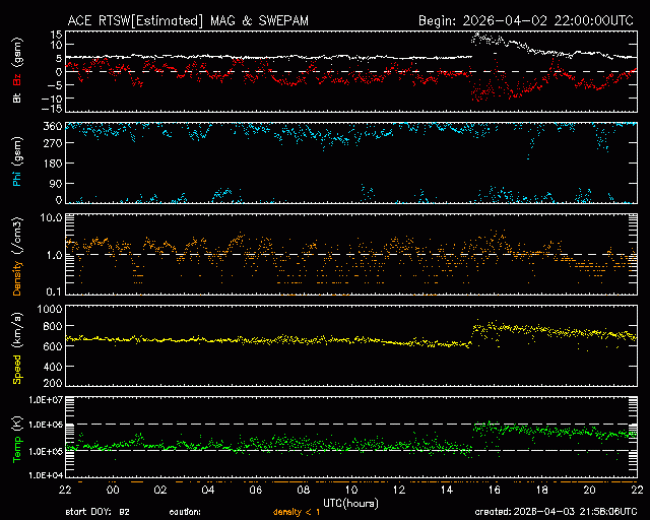The width and height of the screenshot is (650, 520).
Task: Click the red "Bz" axis label
Action: [x=17, y=80]
